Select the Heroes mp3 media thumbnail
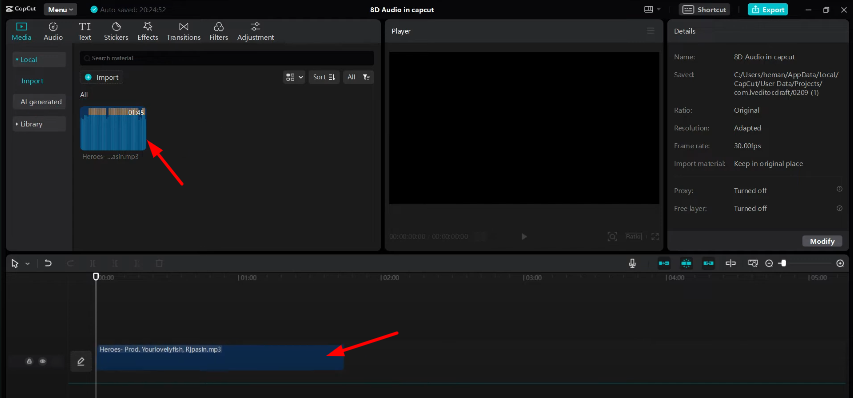This screenshot has height=398, width=853. [x=113, y=128]
